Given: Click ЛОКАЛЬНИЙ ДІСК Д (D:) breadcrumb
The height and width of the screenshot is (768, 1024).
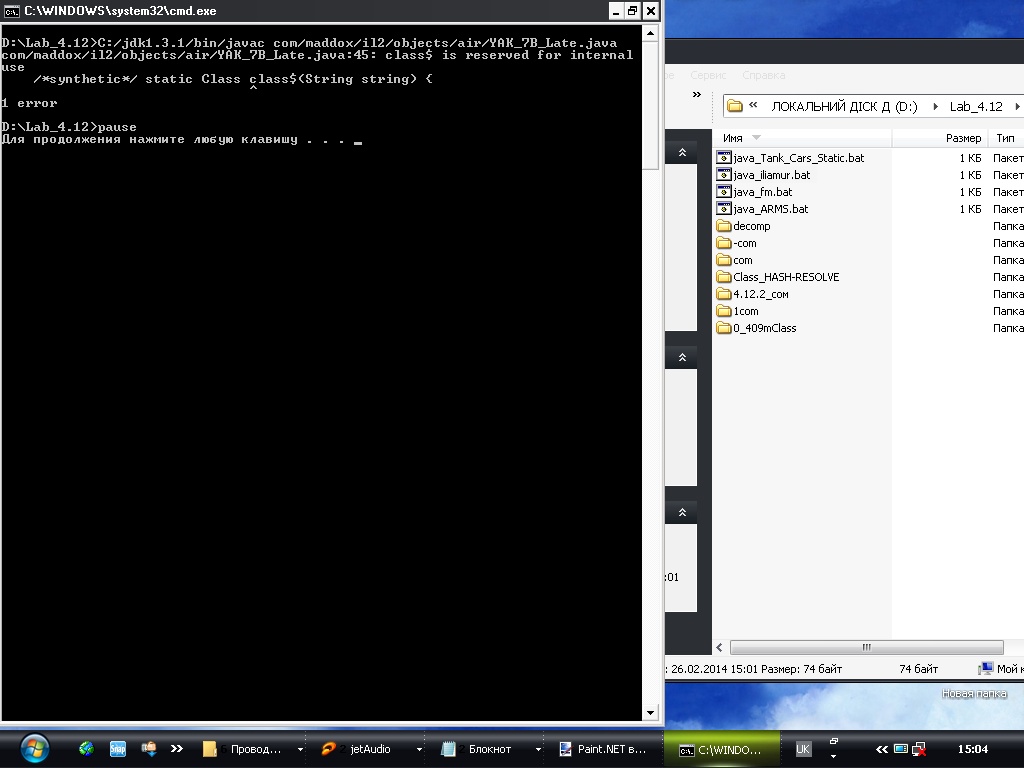Looking at the screenshot, I should pyautogui.click(x=844, y=106).
